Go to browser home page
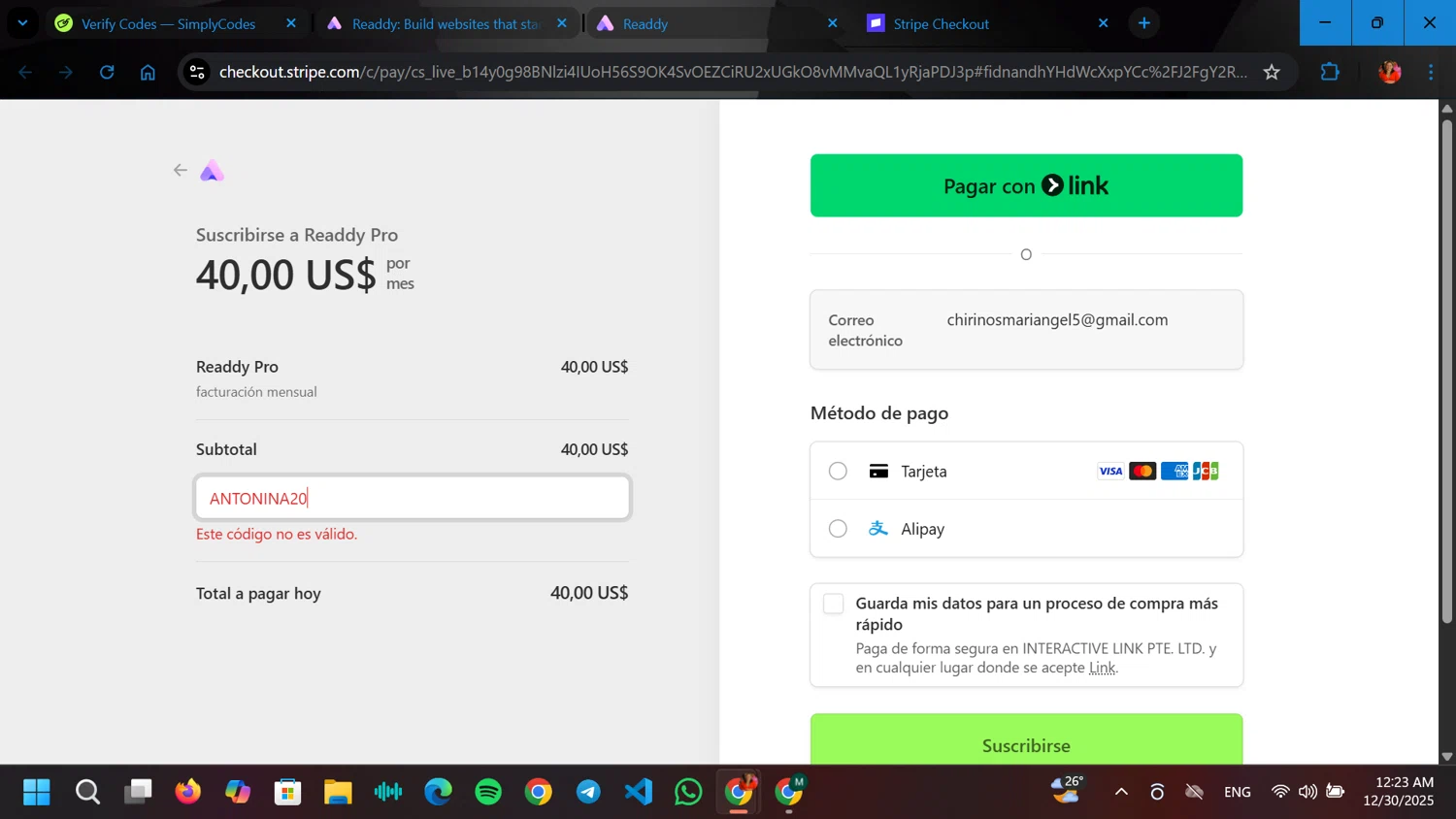This screenshot has width=1456, height=819. [148, 72]
